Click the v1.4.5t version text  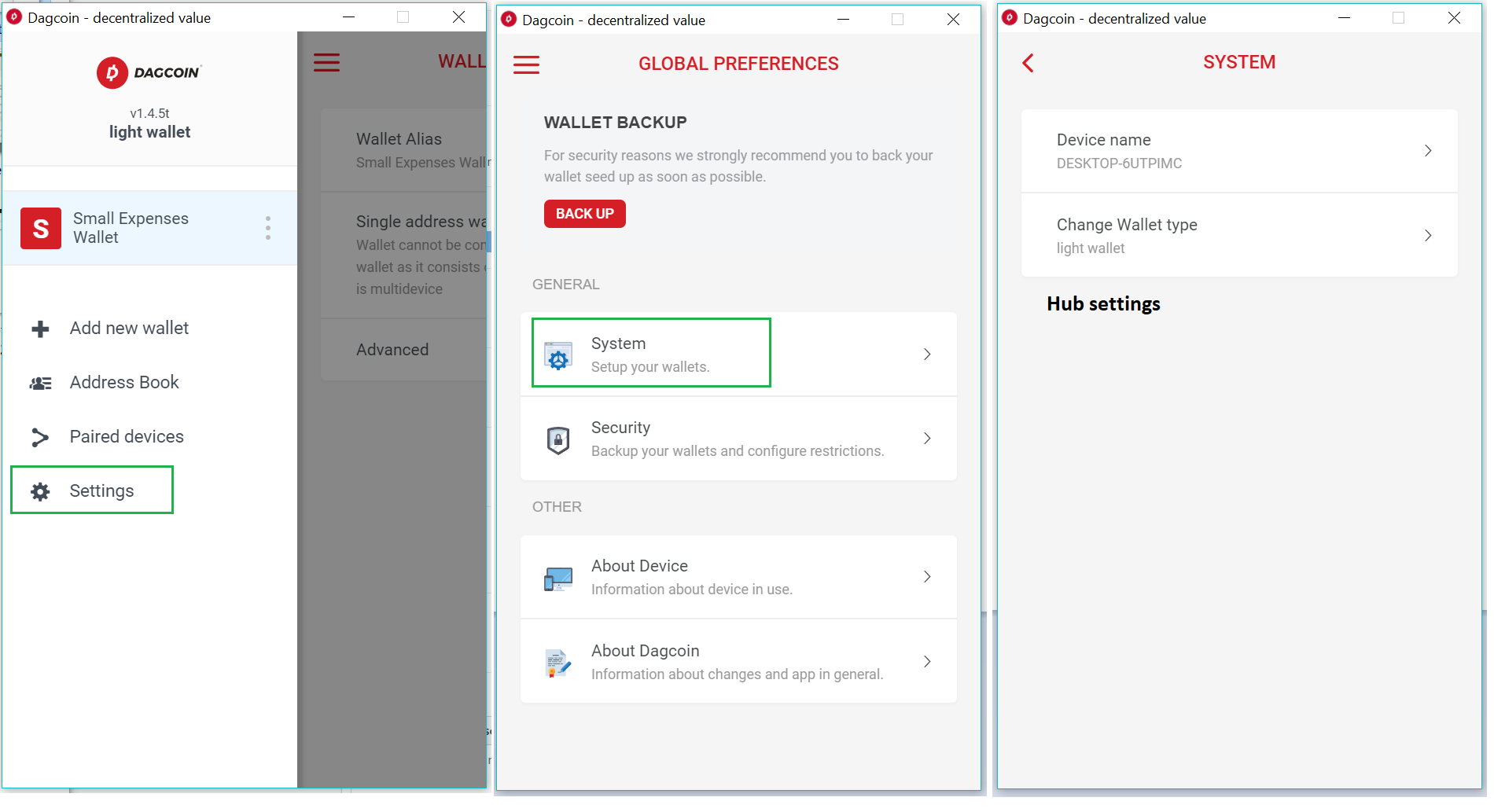[149, 113]
